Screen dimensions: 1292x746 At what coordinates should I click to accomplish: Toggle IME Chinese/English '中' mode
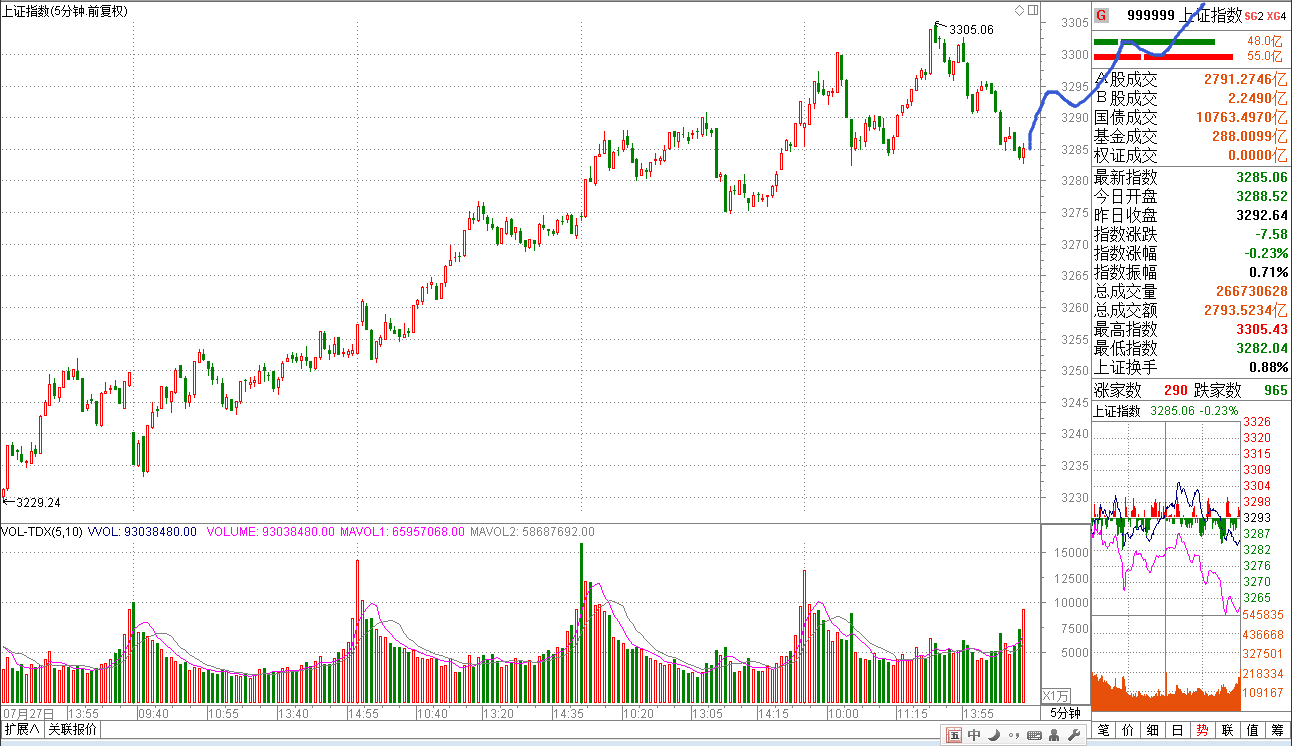(x=974, y=735)
